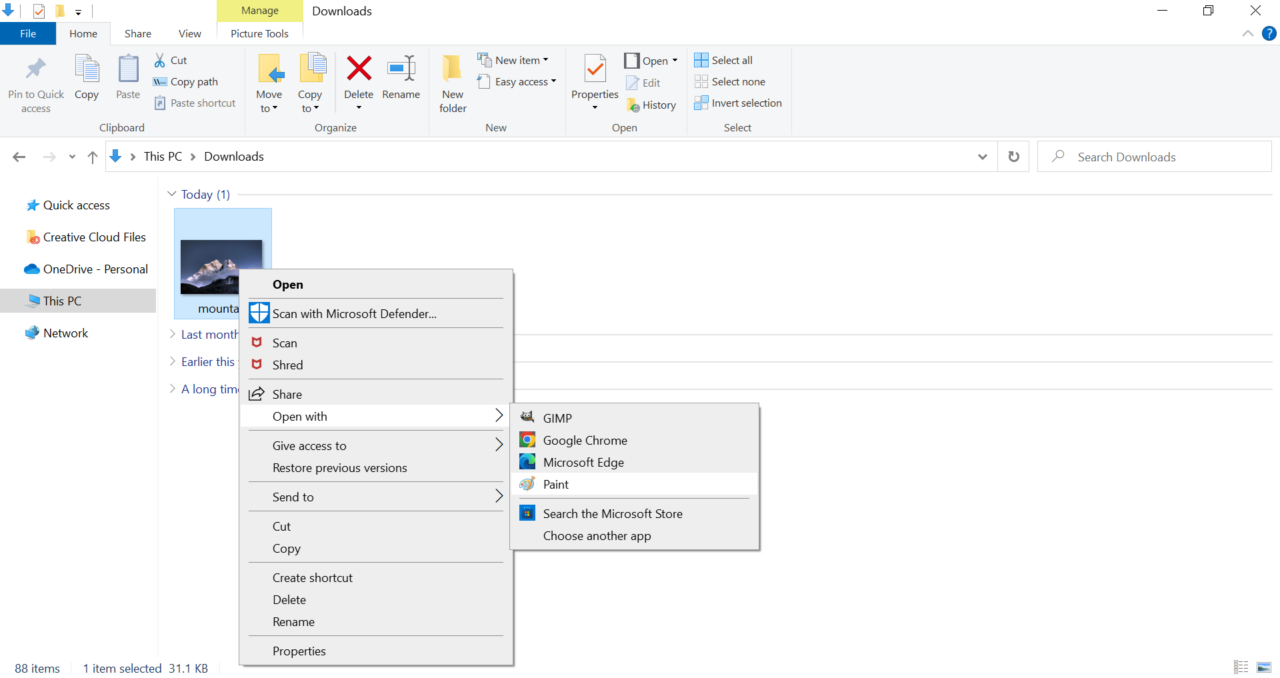1280x678 pixels.
Task: Click Scan with Microsoft Defender option
Action: point(354,314)
